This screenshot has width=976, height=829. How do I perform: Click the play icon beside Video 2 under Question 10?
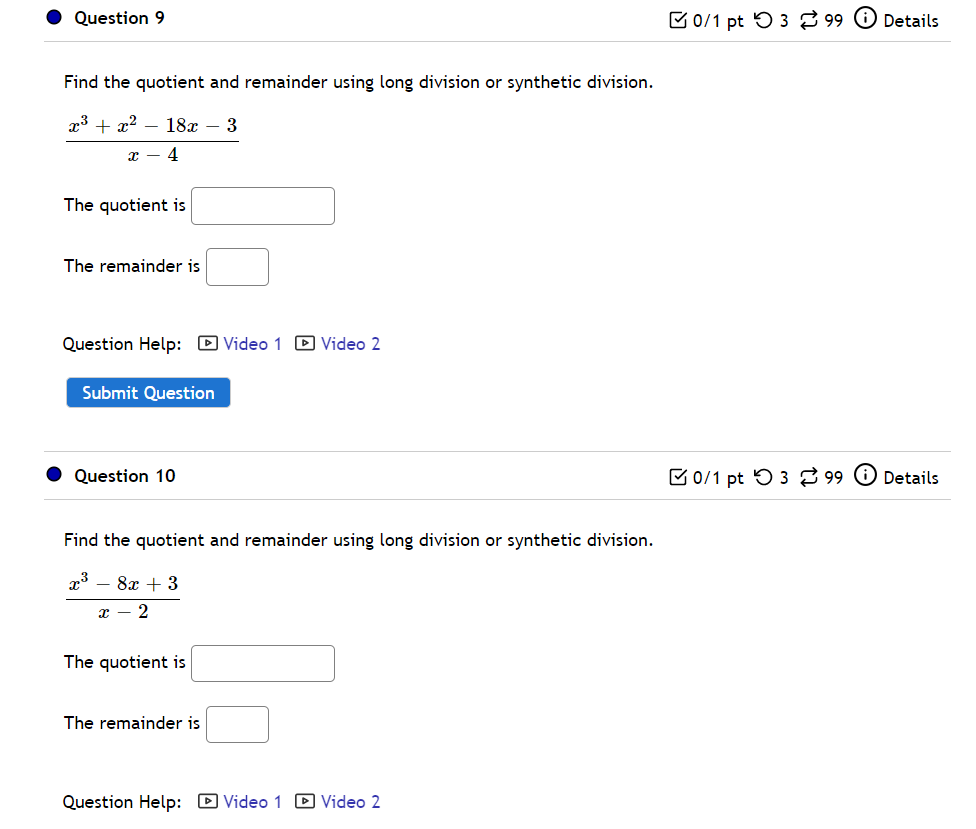(x=304, y=801)
